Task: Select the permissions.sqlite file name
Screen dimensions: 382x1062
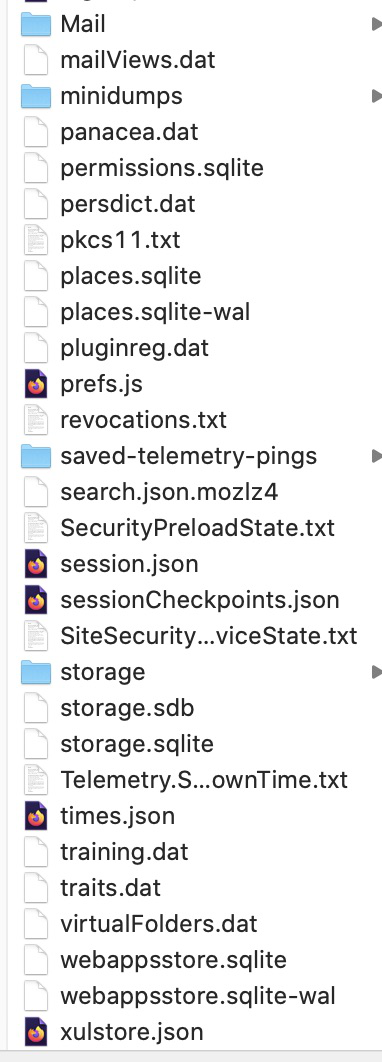Action: point(162,168)
